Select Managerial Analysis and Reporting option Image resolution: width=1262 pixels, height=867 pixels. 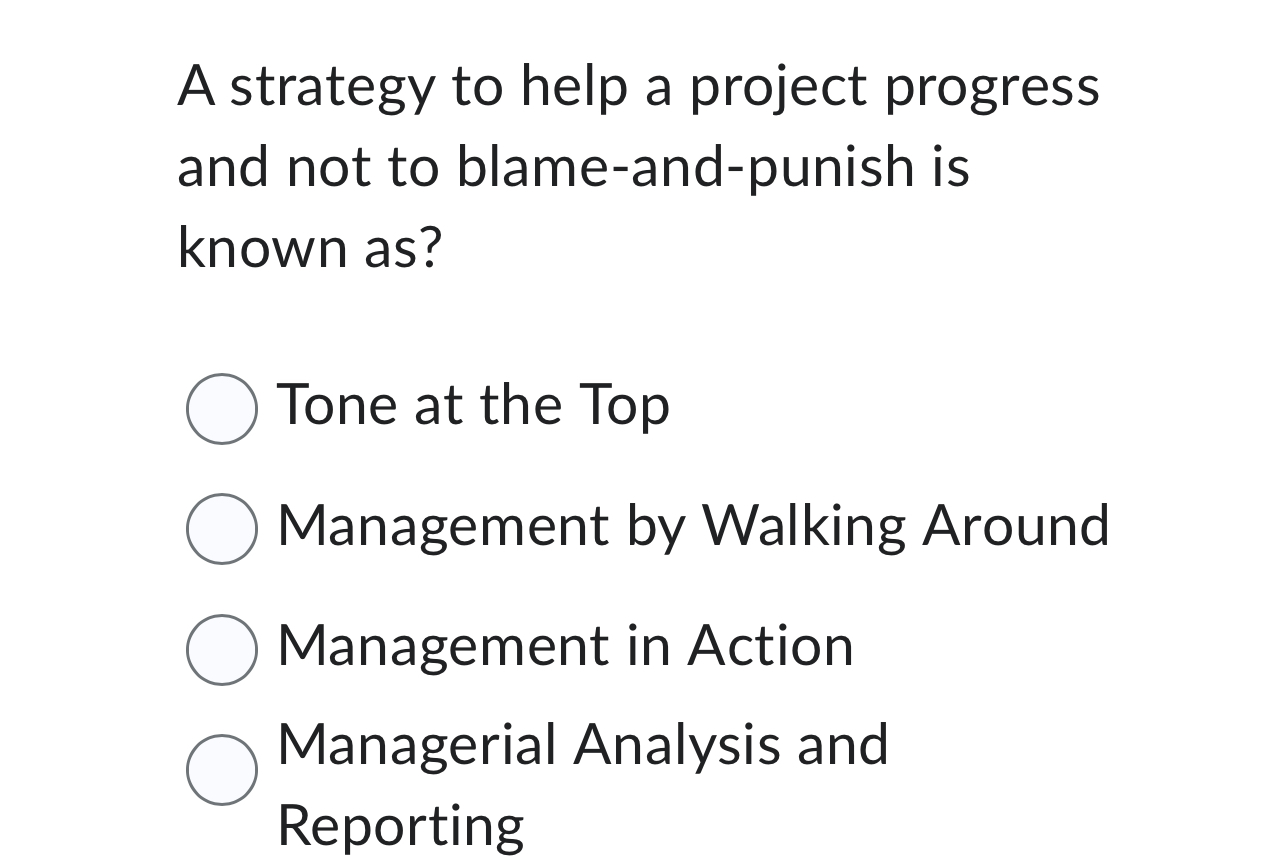[x=222, y=770]
